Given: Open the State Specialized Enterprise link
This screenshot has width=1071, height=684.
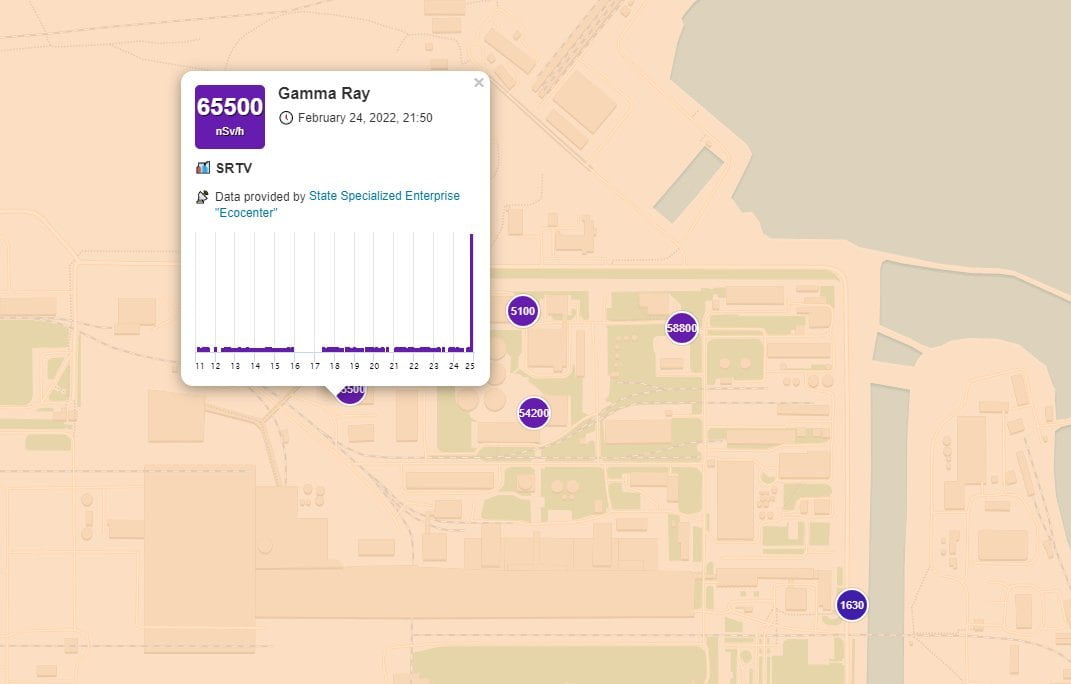Looking at the screenshot, I should tap(384, 196).
